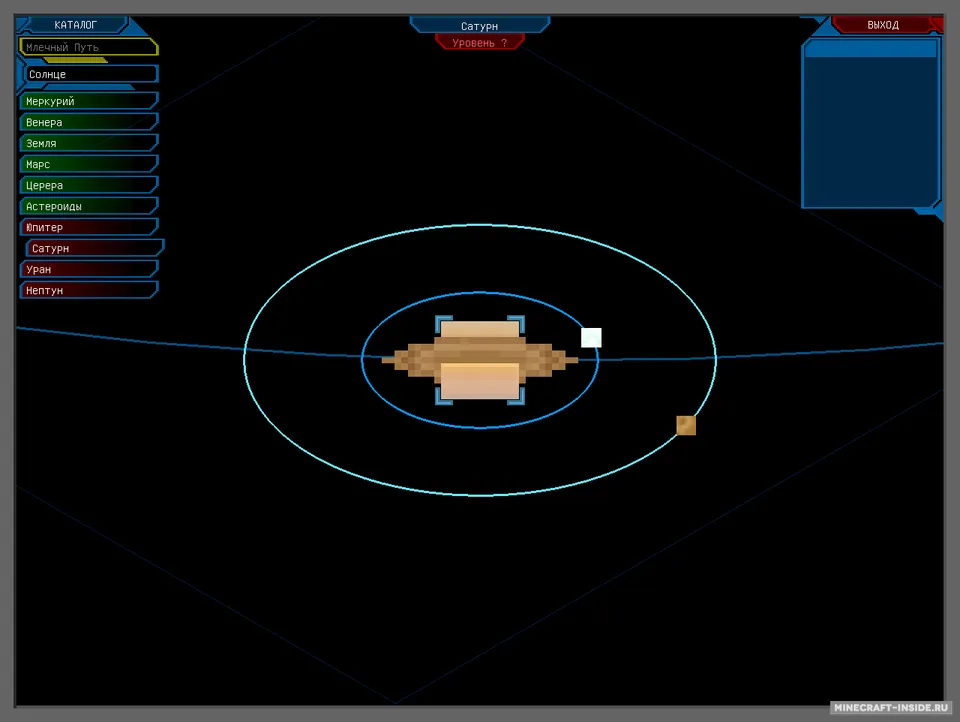The image size is (960, 722).
Task: Choose Юпитер from the planet list
Action: (89, 227)
